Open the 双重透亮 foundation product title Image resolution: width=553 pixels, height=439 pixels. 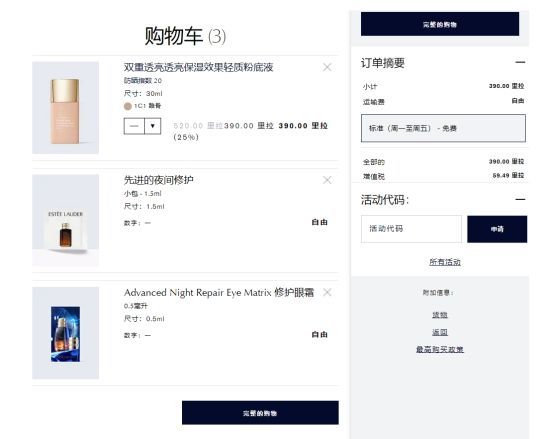199,67
